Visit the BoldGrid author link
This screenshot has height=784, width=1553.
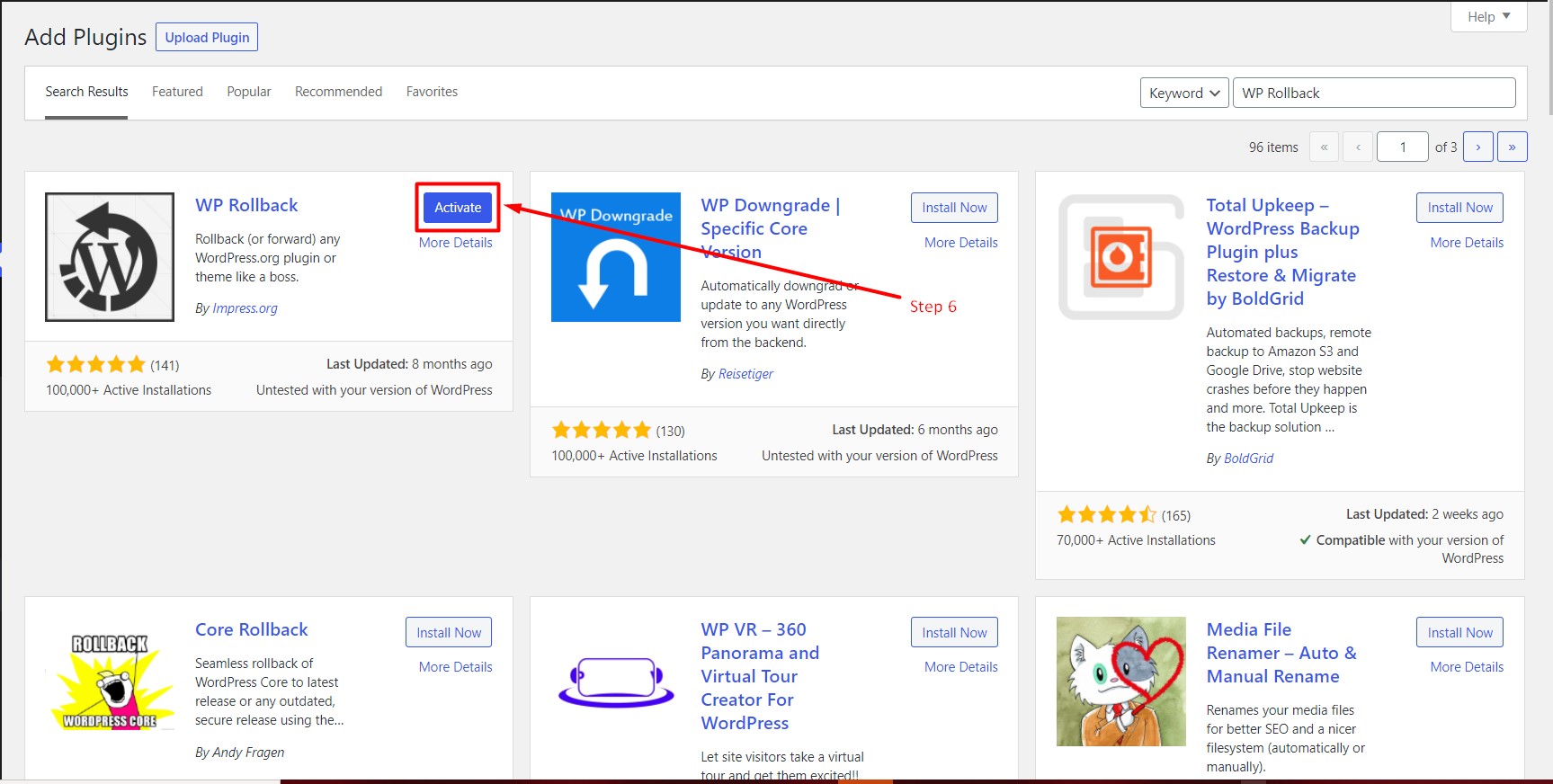(x=1249, y=459)
